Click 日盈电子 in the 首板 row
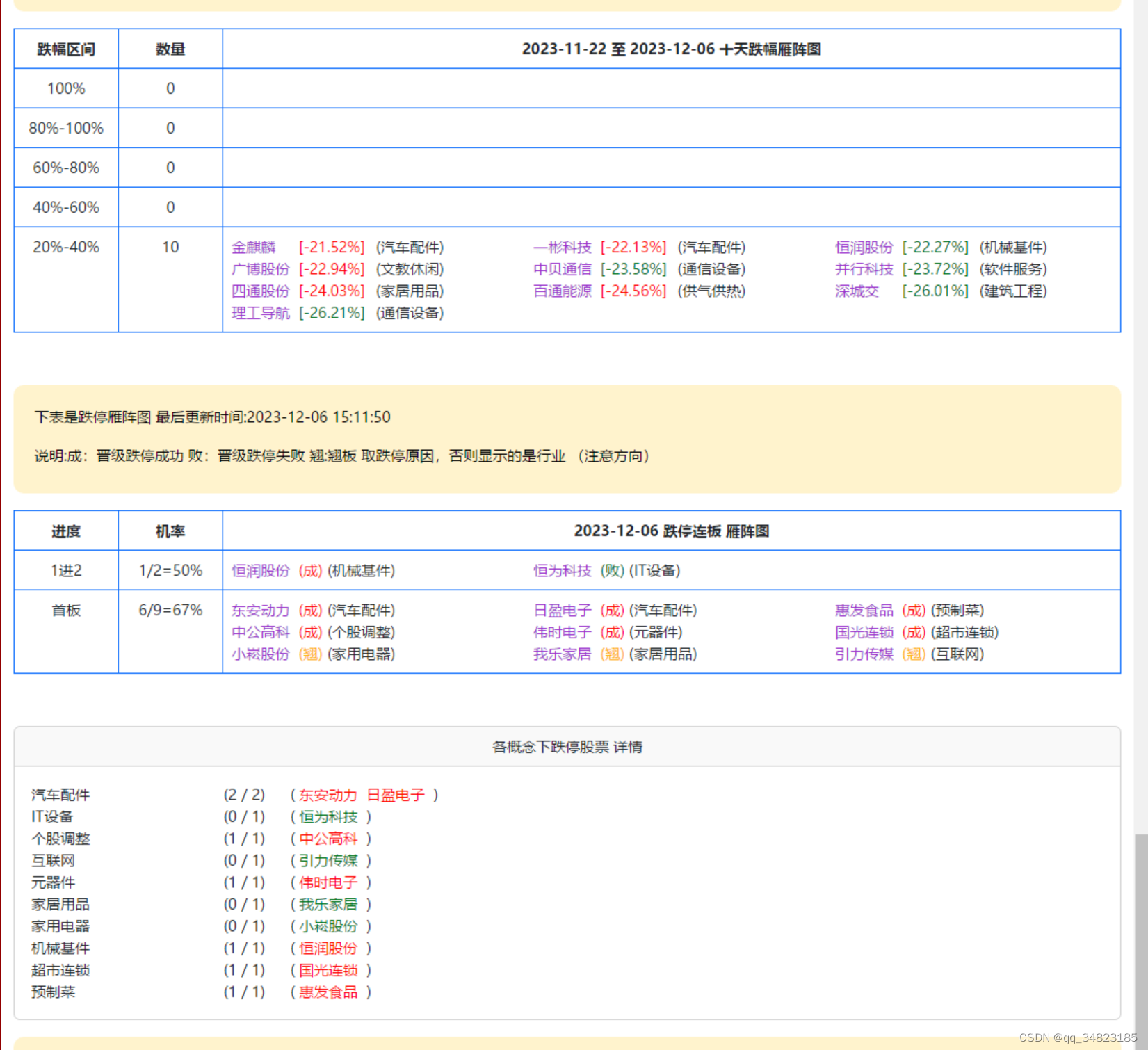The image size is (1148, 1050). (562, 611)
